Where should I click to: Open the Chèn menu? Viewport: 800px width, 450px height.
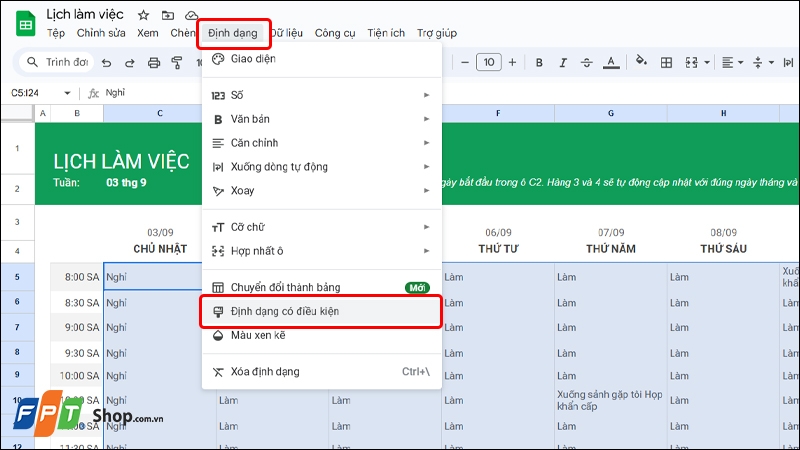(183, 33)
